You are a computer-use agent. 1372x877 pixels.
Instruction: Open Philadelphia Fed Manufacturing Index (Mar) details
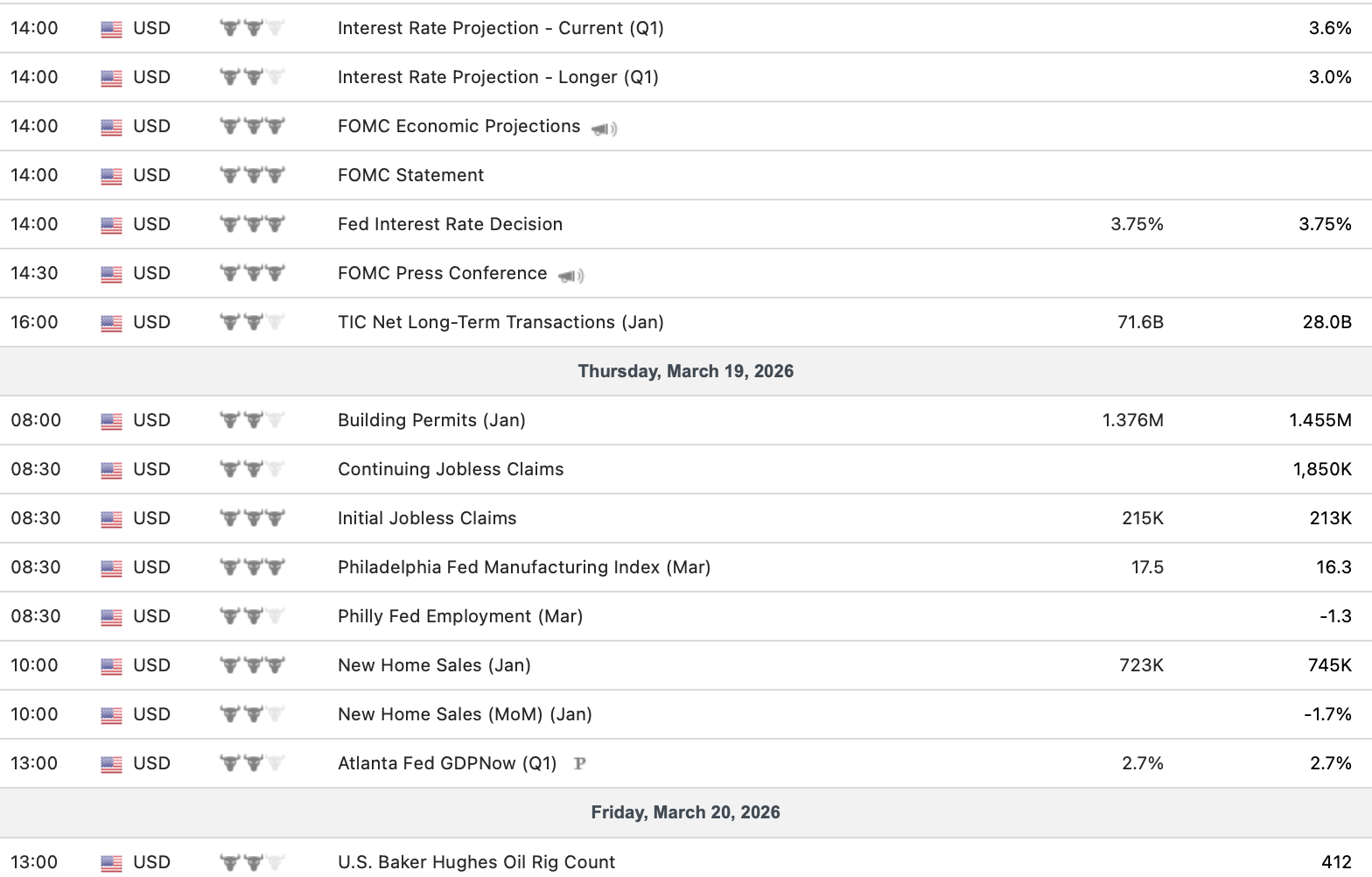523,567
